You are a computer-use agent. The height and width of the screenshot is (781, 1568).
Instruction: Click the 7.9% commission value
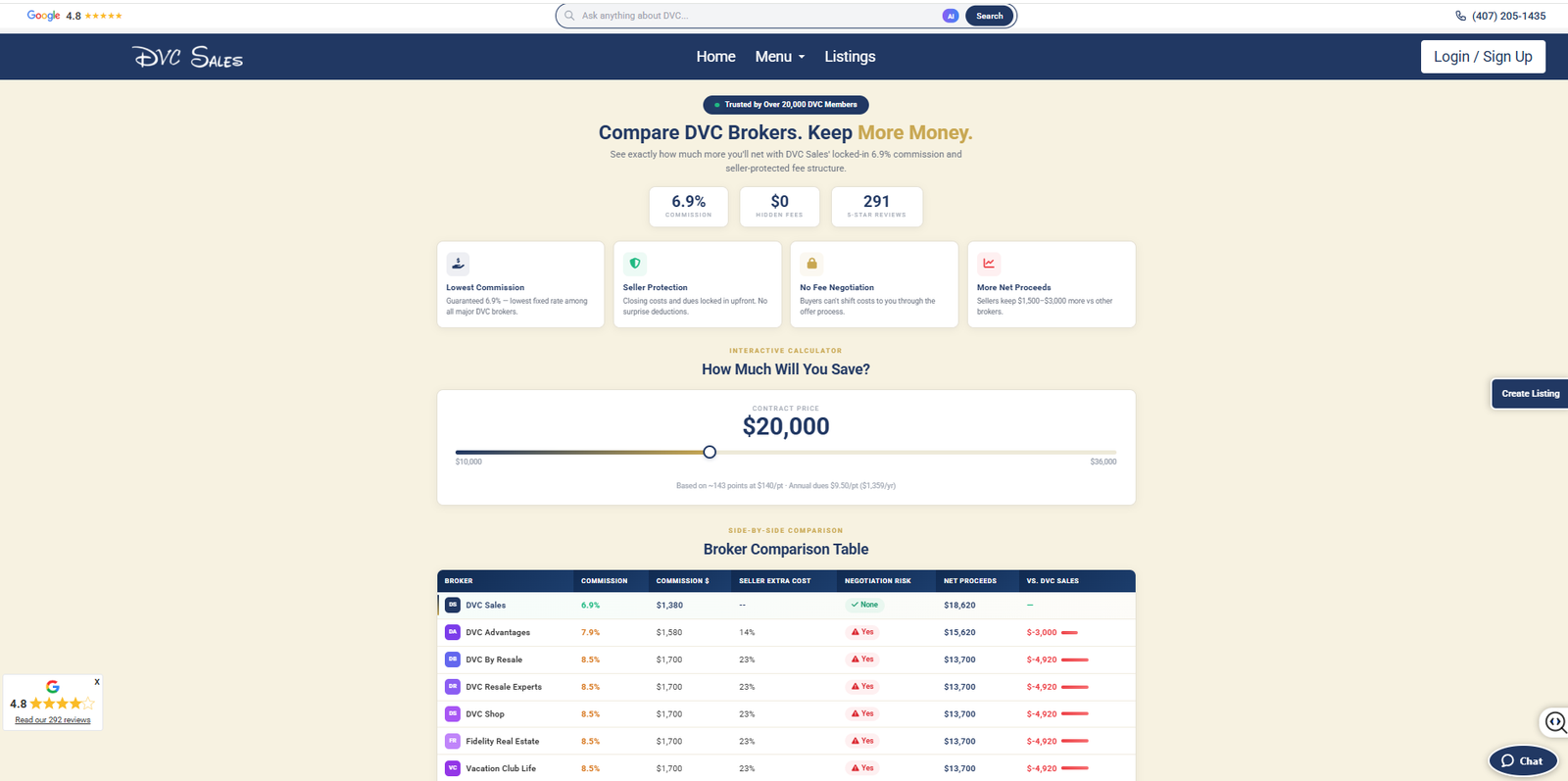point(590,633)
